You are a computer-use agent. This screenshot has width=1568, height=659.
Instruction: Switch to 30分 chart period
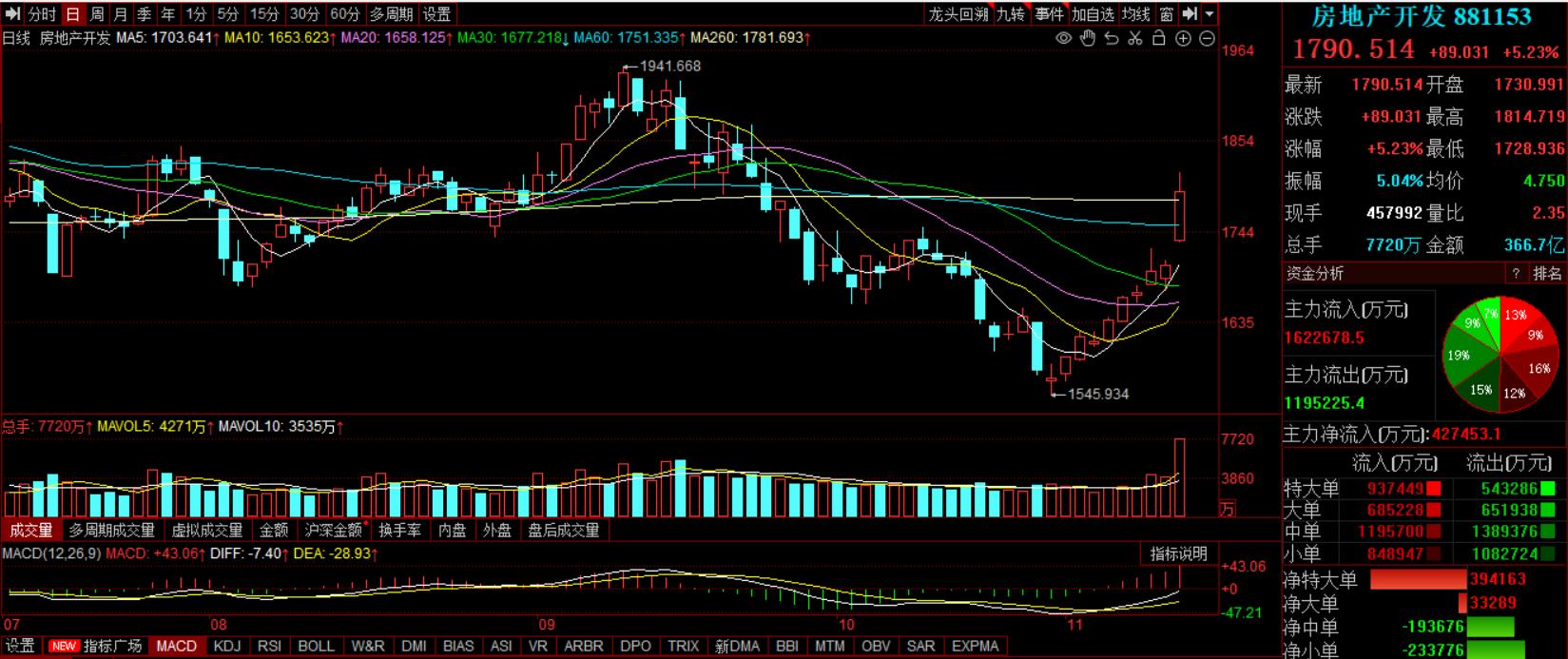(304, 14)
